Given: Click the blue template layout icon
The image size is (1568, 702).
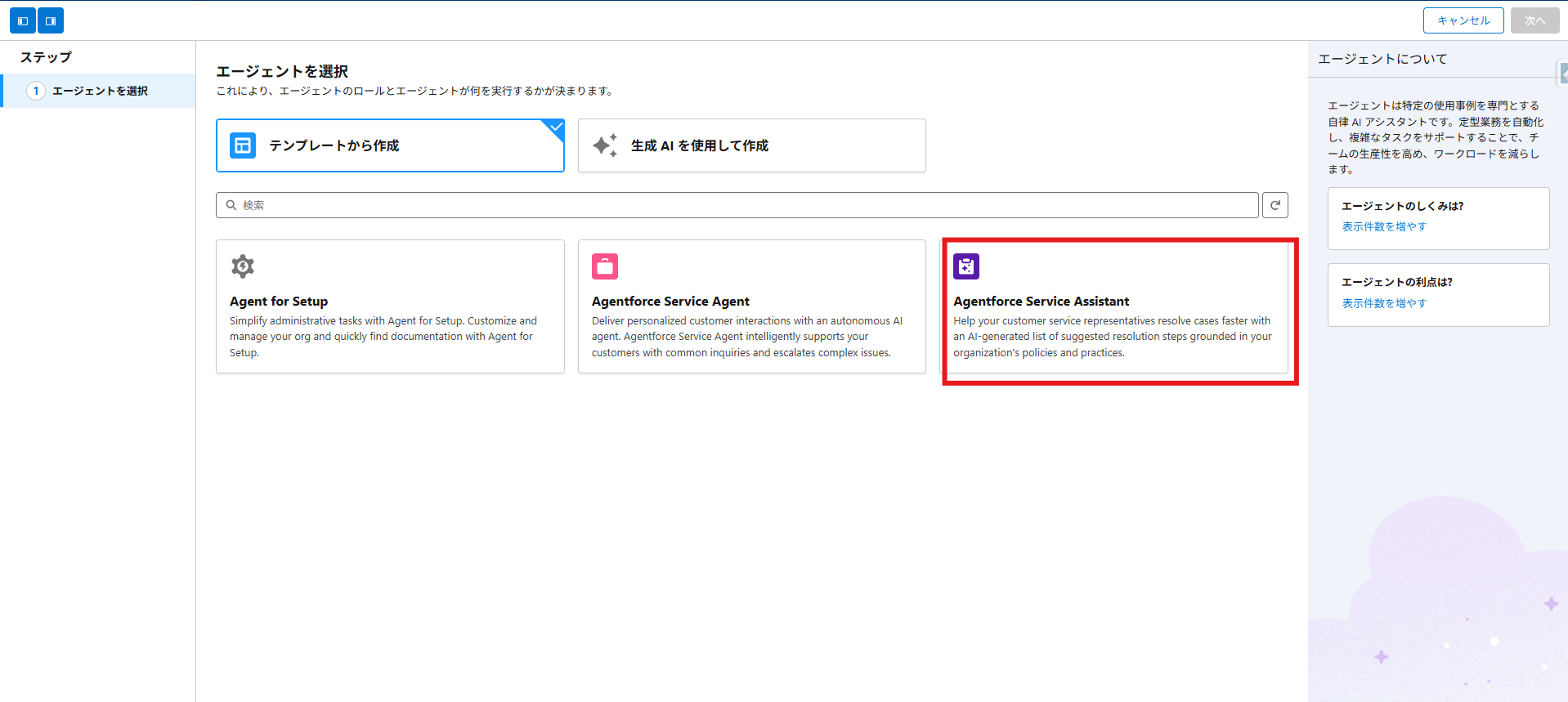Looking at the screenshot, I should coord(243,145).
